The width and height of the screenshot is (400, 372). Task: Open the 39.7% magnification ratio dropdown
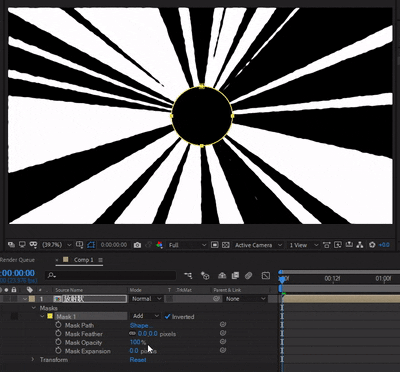pyautogui.click(x=56, y=245)
